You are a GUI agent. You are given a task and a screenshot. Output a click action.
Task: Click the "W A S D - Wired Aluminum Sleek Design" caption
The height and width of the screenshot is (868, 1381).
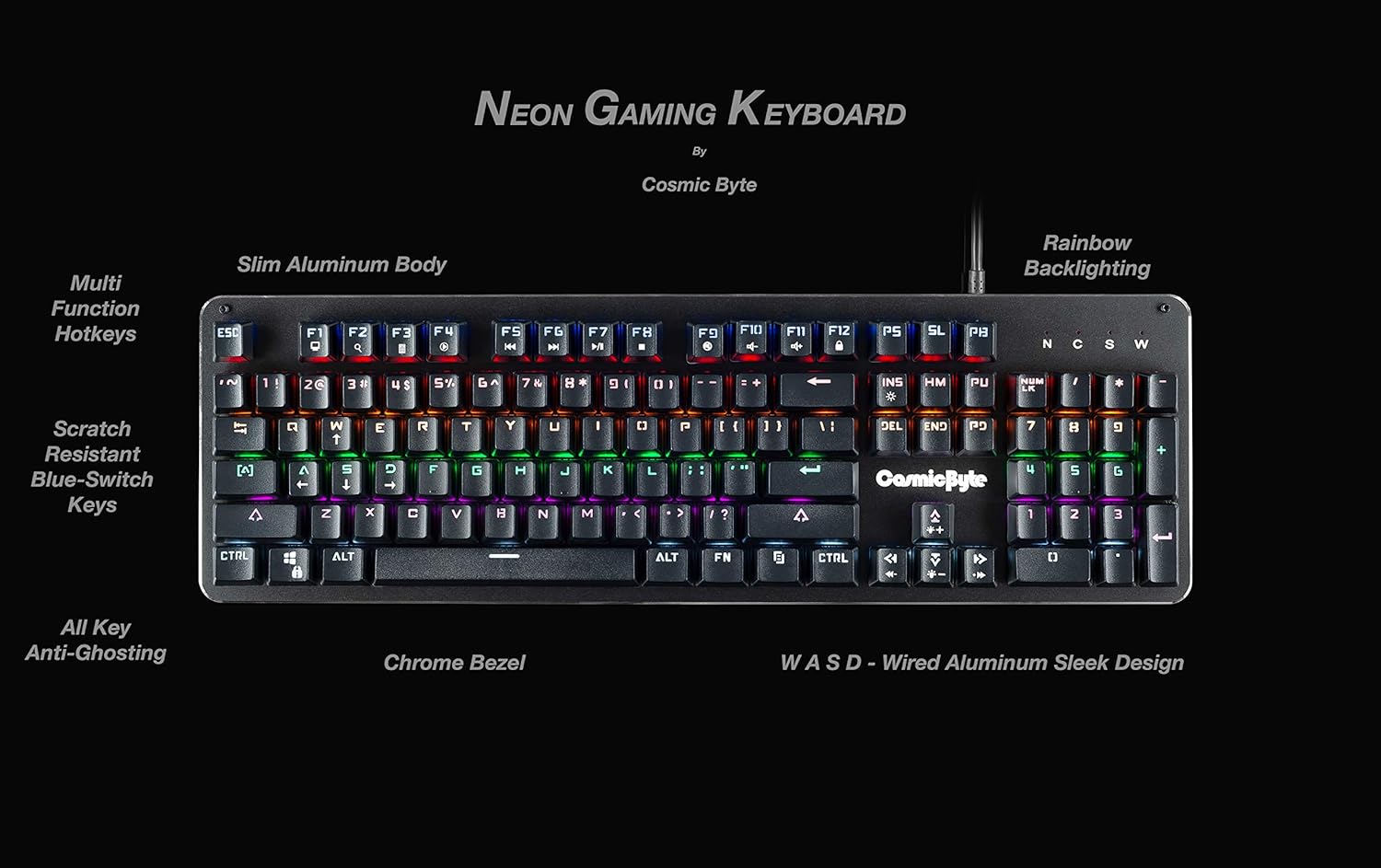(981, 663)
